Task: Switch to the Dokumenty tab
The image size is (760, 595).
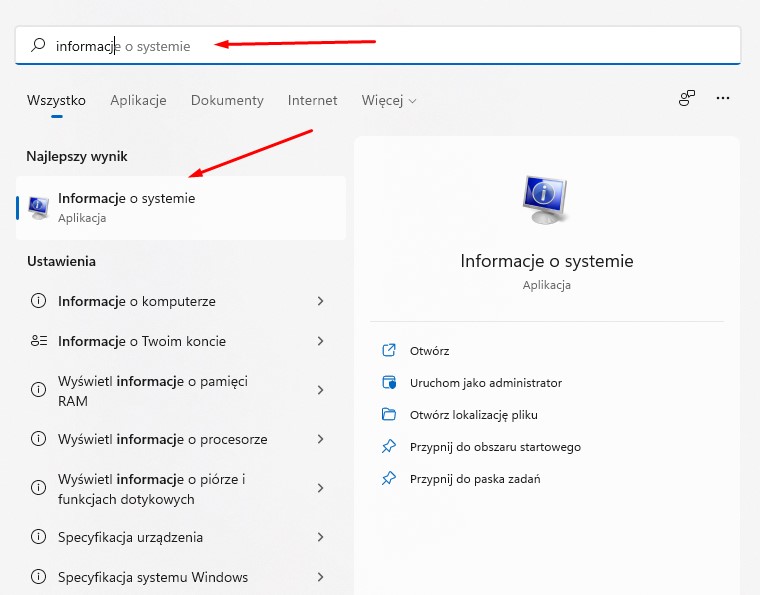Action: (227, 101)
